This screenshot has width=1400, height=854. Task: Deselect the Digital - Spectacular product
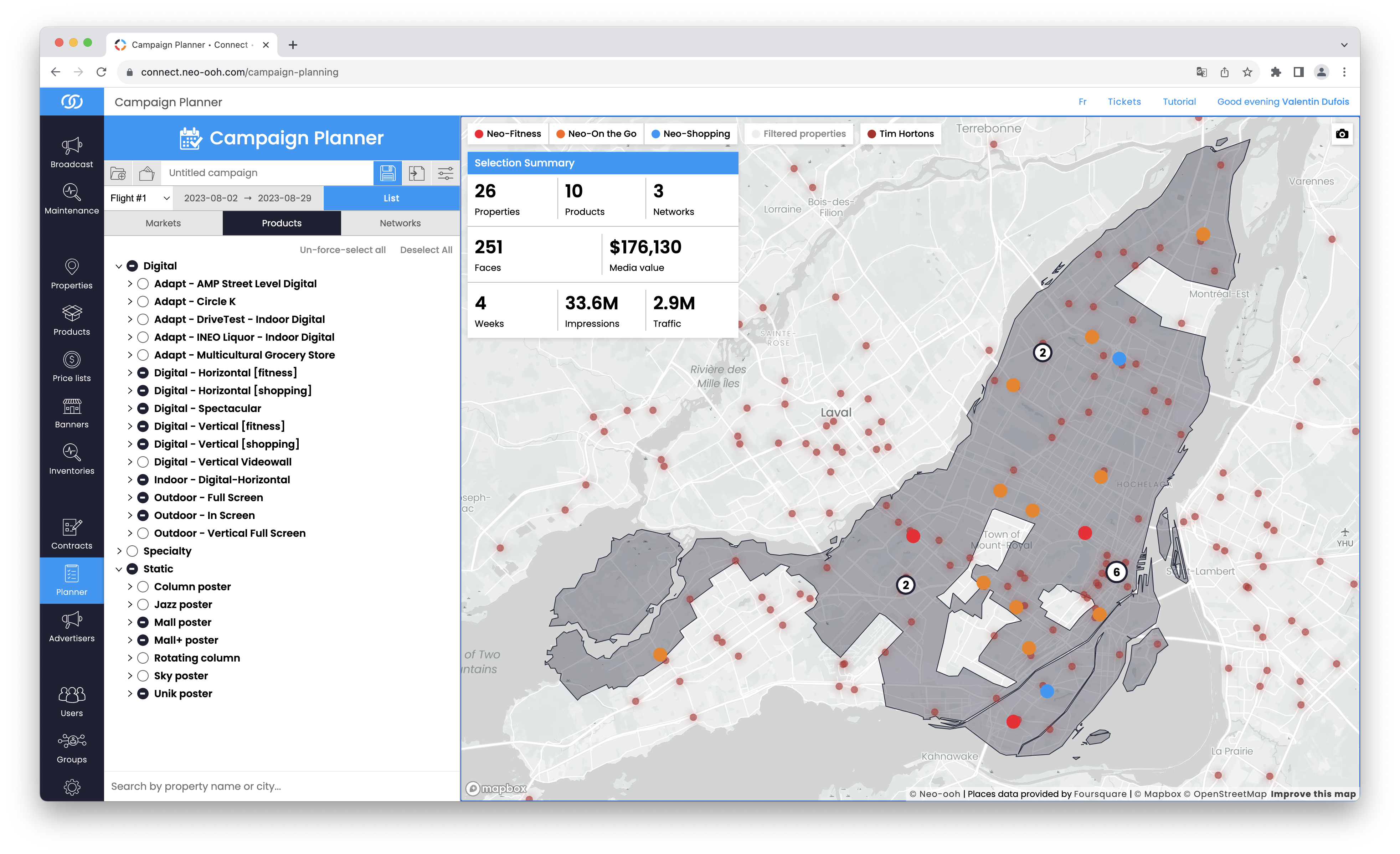click(x=143, y=408)
